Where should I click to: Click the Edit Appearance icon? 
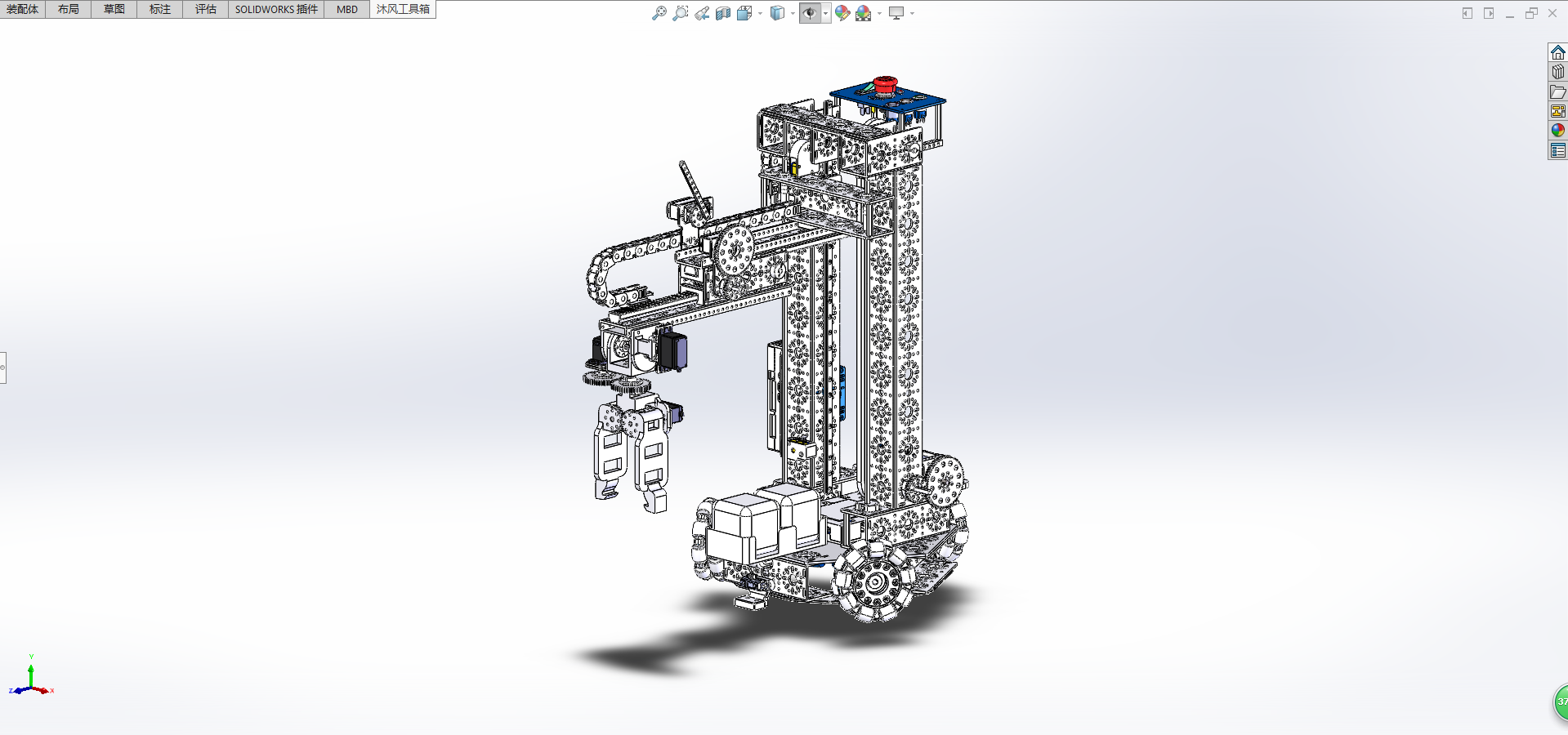(x=842, y=13)
